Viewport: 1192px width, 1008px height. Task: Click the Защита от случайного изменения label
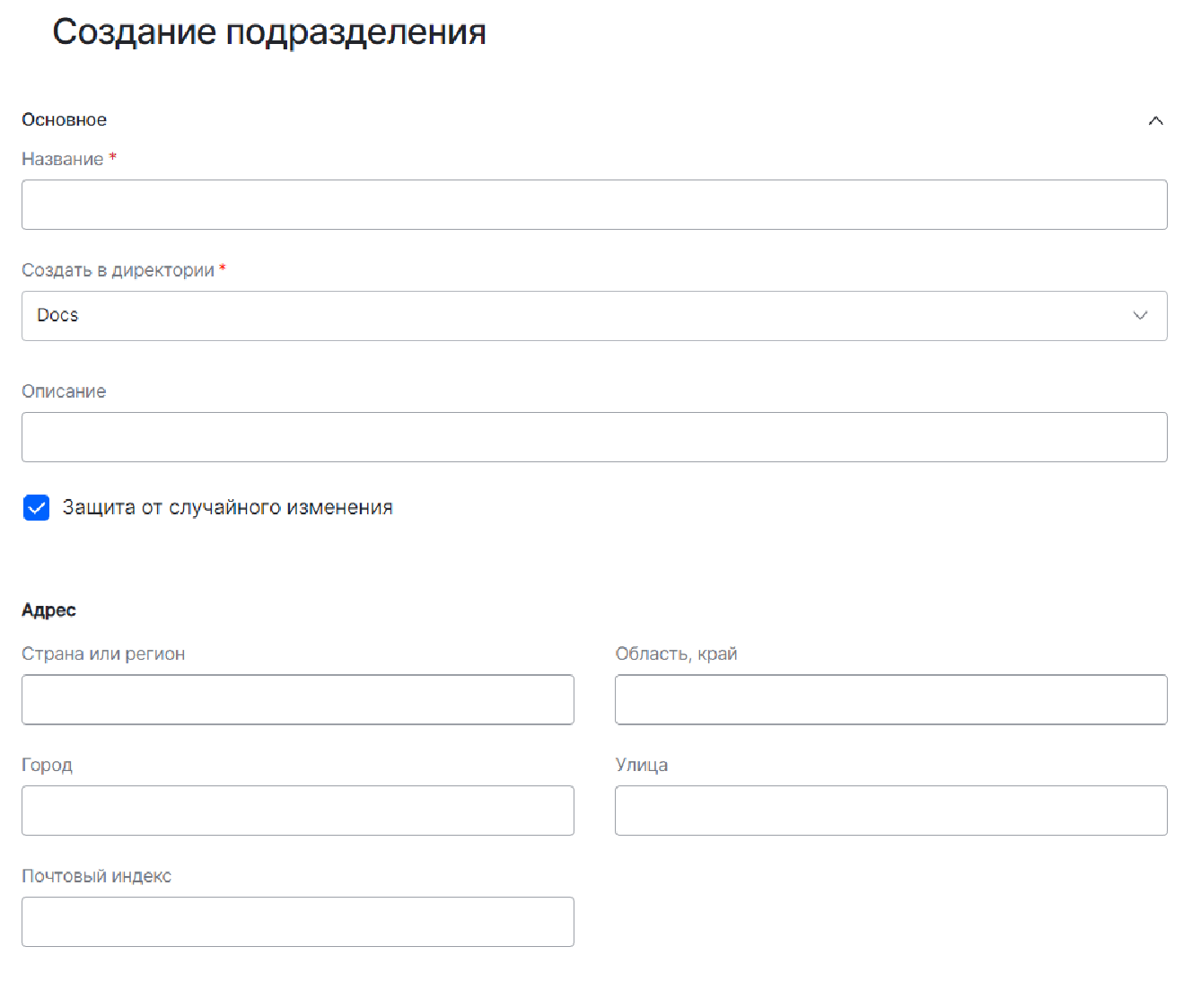227,508
